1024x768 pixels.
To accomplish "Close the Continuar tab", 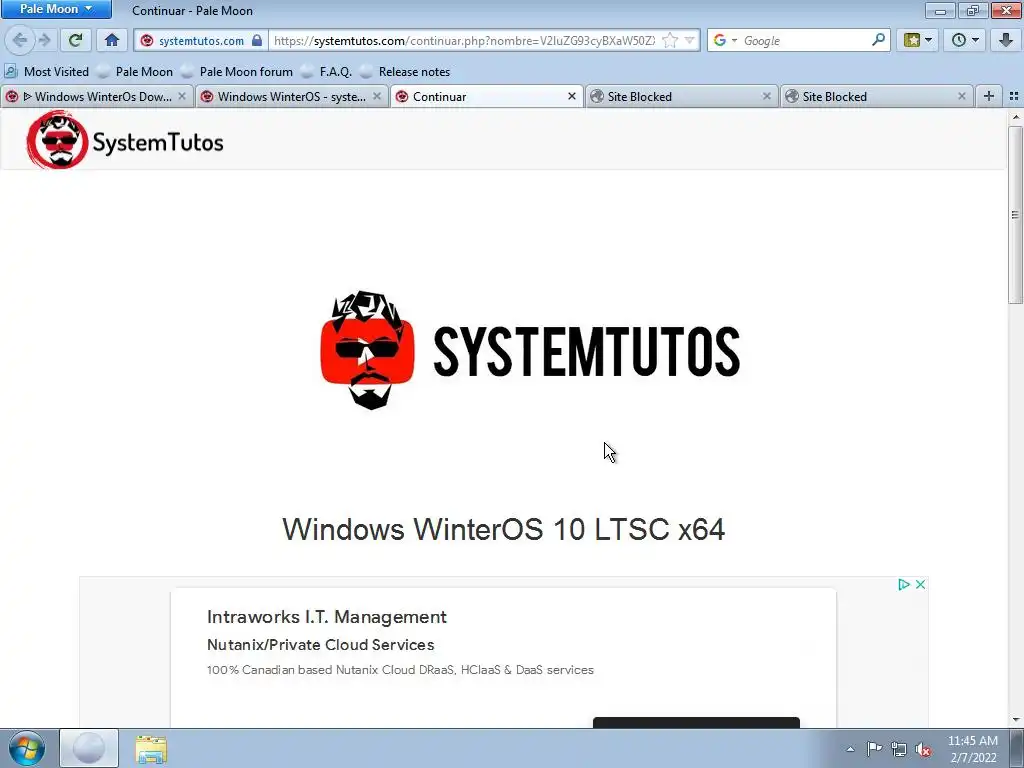I will click(x=572, y=96).
